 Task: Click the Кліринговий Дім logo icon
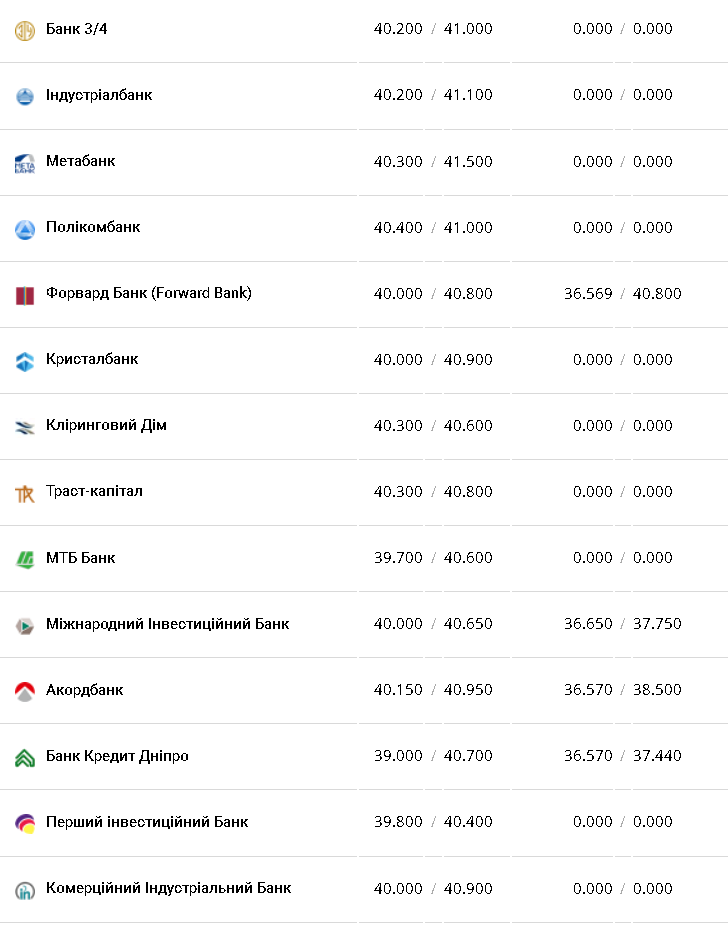point(25,427)
